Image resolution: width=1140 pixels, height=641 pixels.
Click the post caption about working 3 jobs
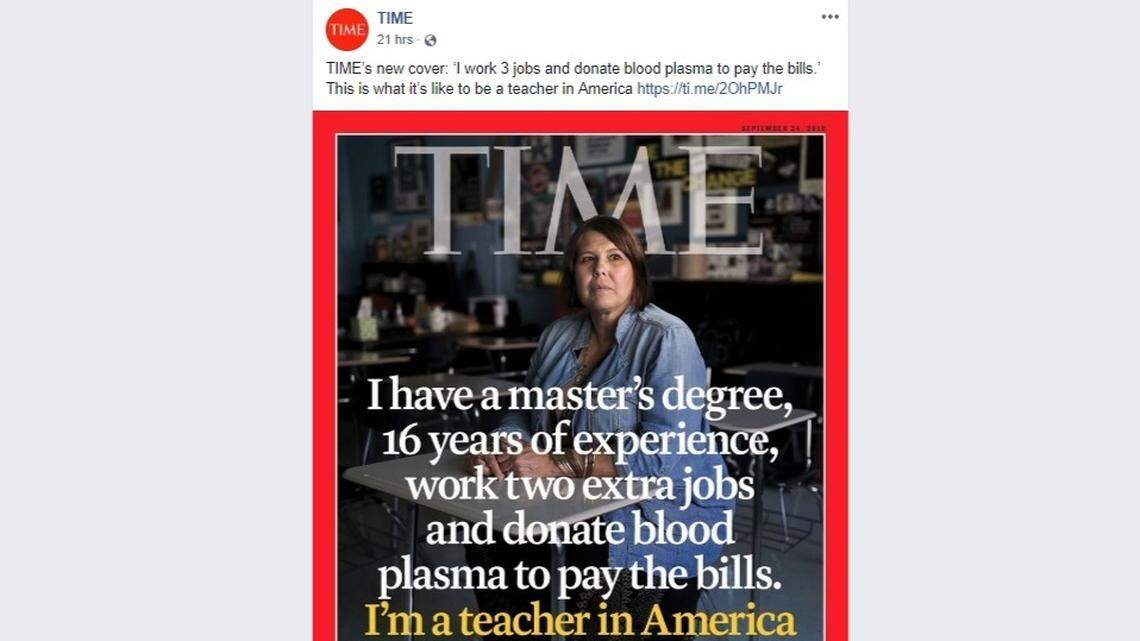click(560, 67)
